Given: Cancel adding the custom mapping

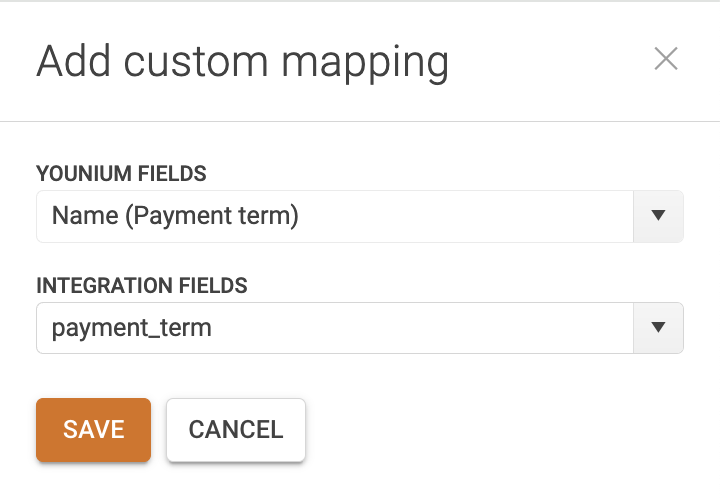Looking at the screenshot, I should pos(236,430).
